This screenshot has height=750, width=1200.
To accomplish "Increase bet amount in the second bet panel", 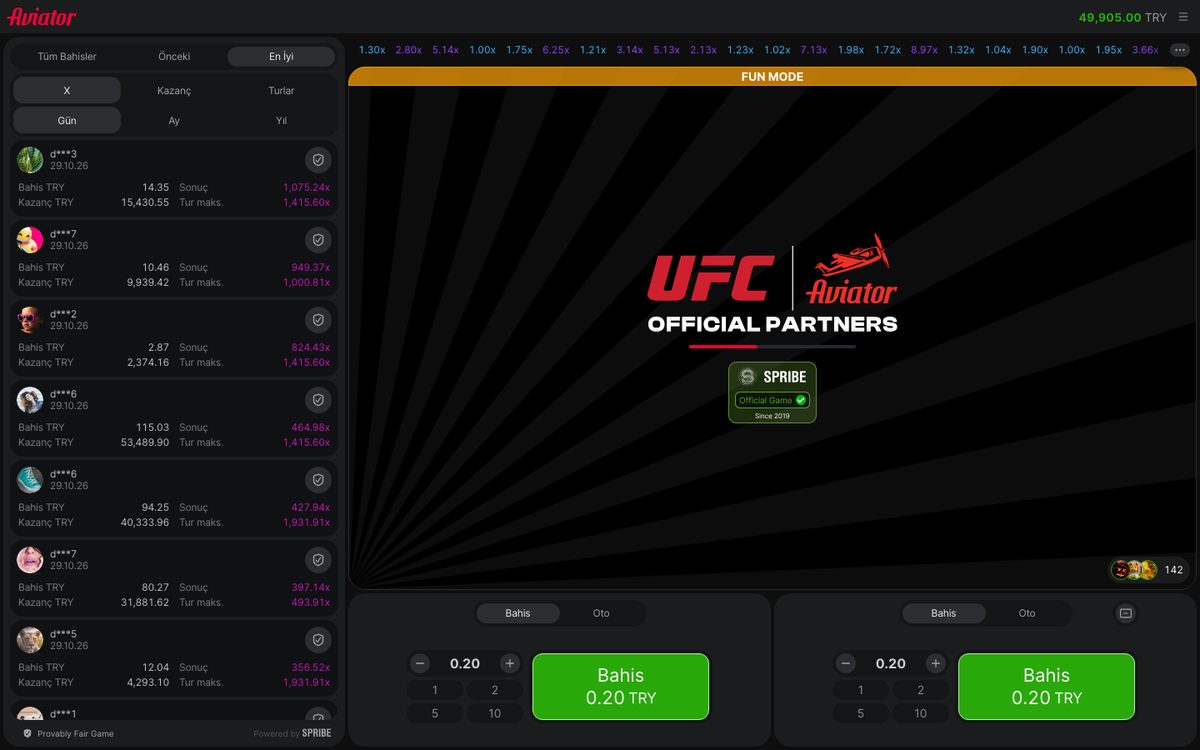I will (936, 663).
